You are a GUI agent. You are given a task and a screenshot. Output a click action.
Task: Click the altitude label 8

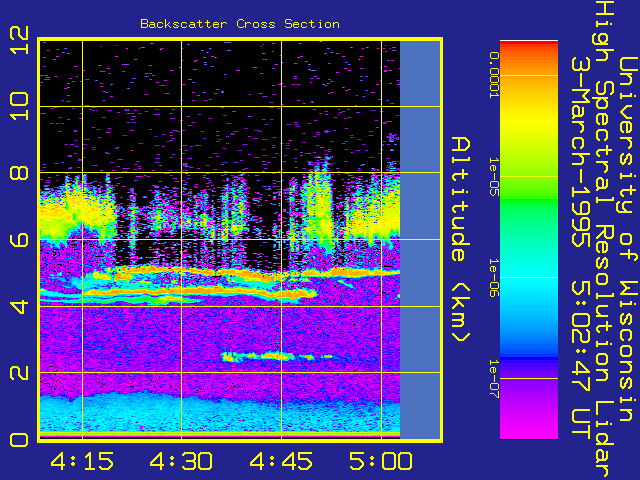(x=19, y=172)
